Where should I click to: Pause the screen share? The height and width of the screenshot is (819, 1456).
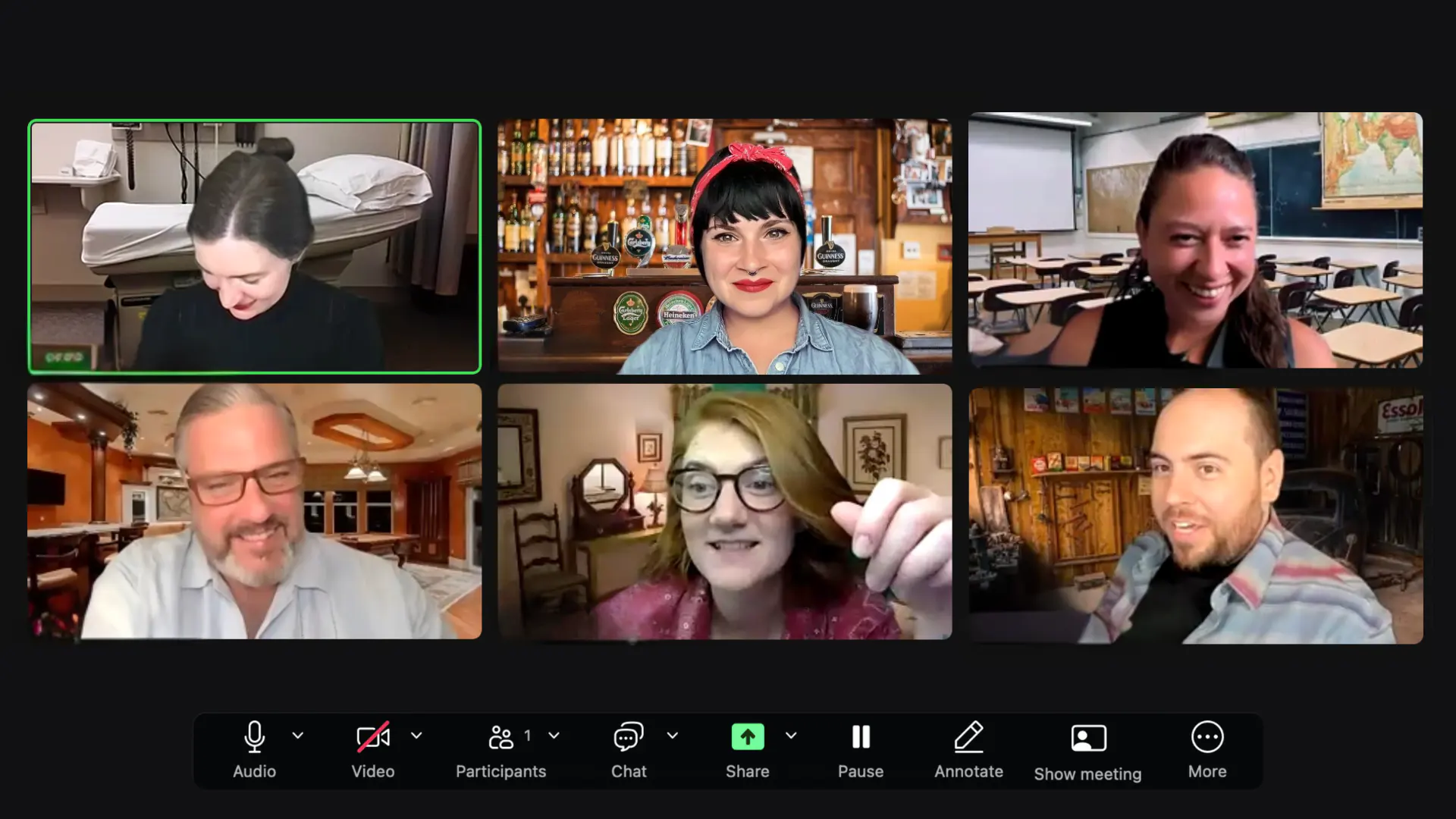click(861, 737)
